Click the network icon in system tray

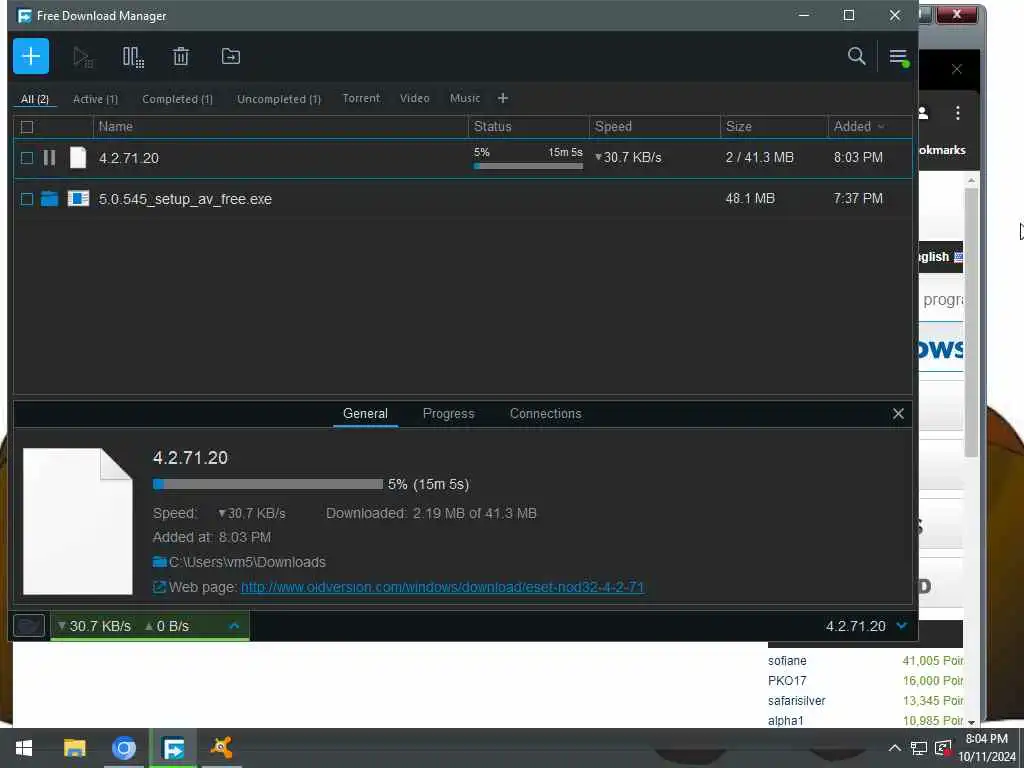point(919,748)
